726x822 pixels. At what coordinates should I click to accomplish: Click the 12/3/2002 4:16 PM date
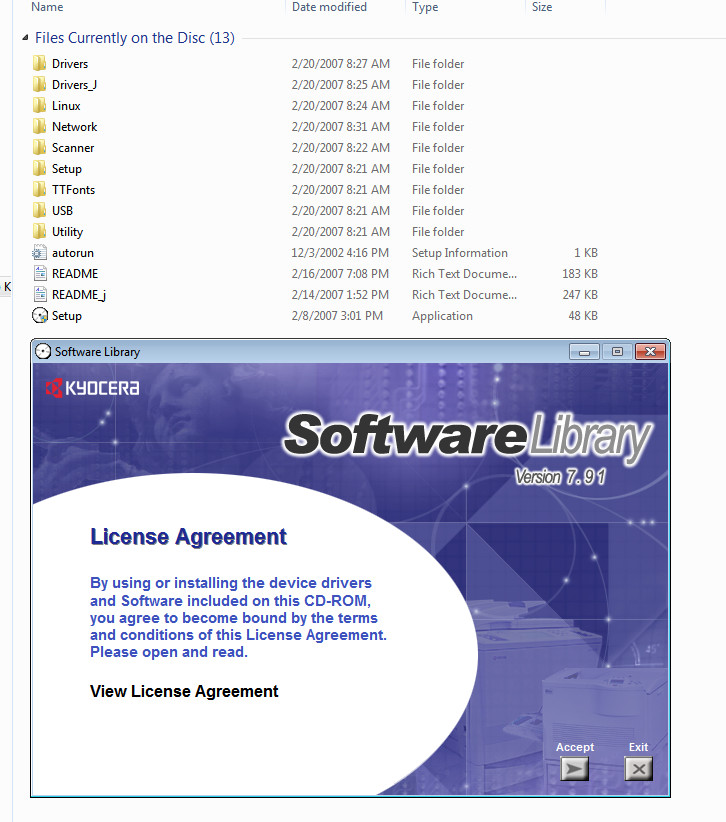340,253
